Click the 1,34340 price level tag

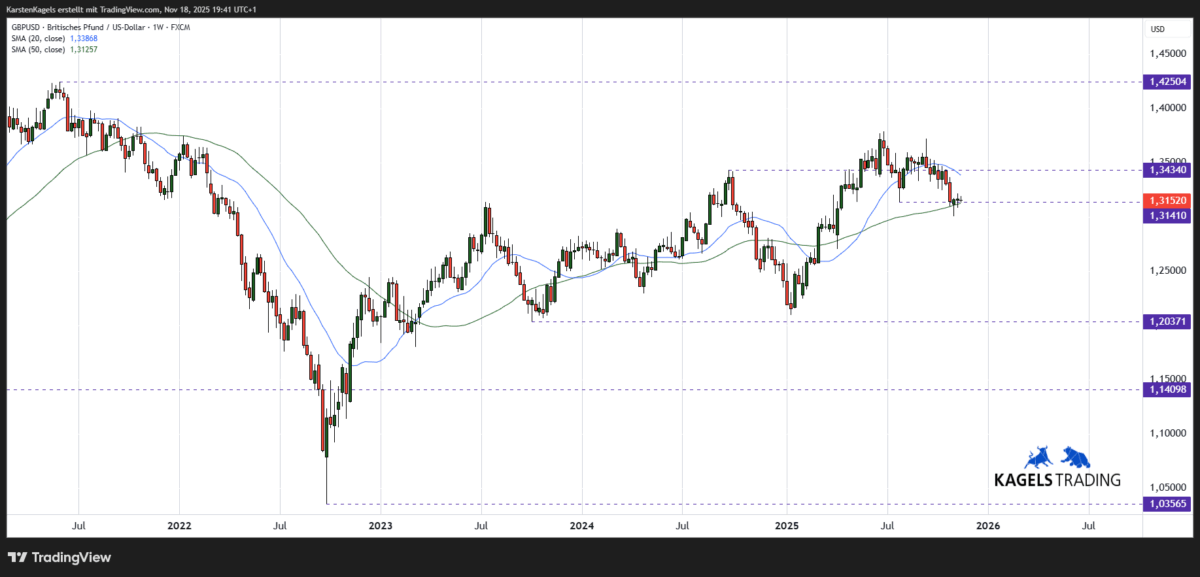(x=1168, y=170)
